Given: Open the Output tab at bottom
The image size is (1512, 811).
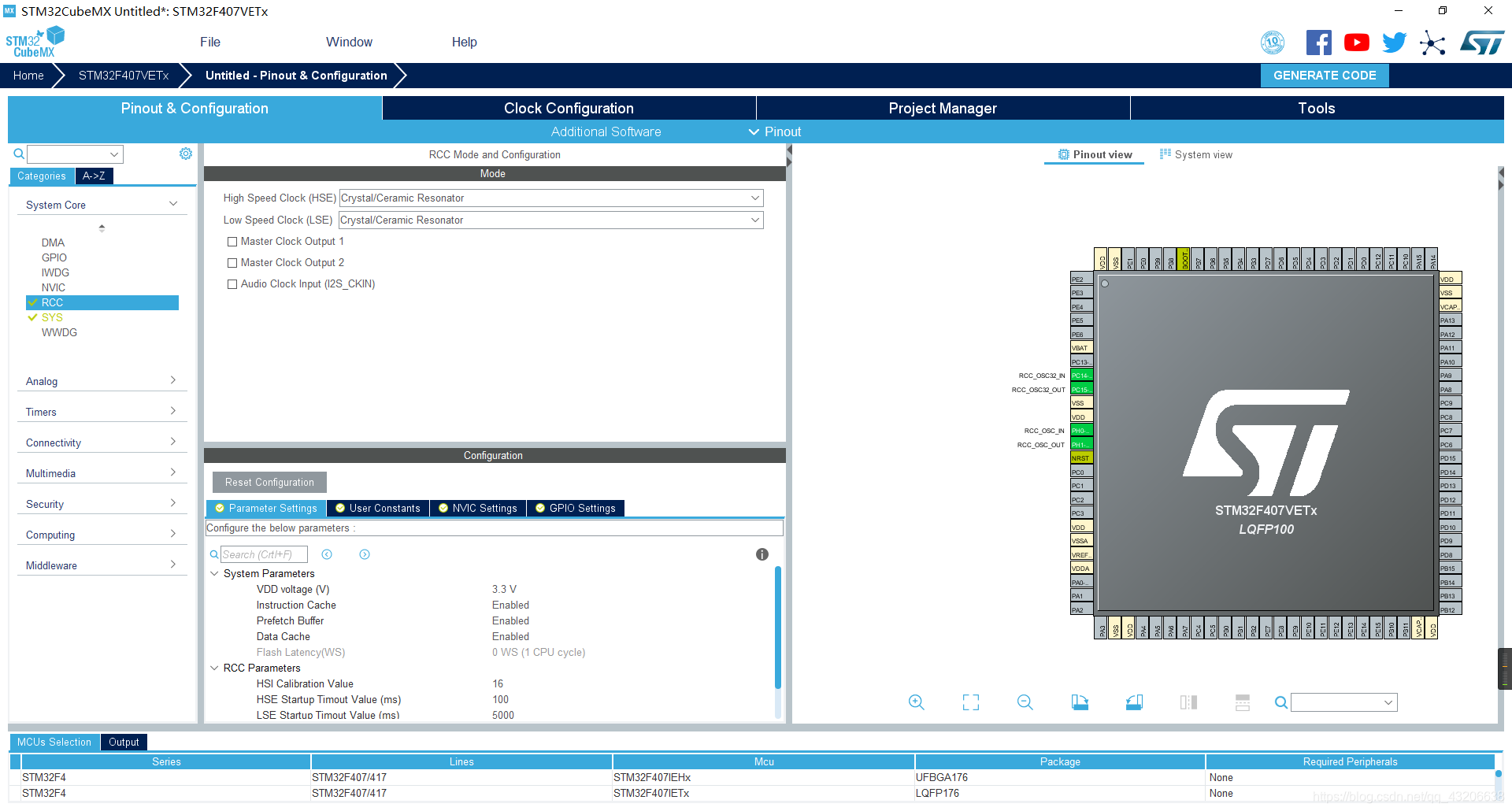Looking at the screenshot, I should (124, 742).
